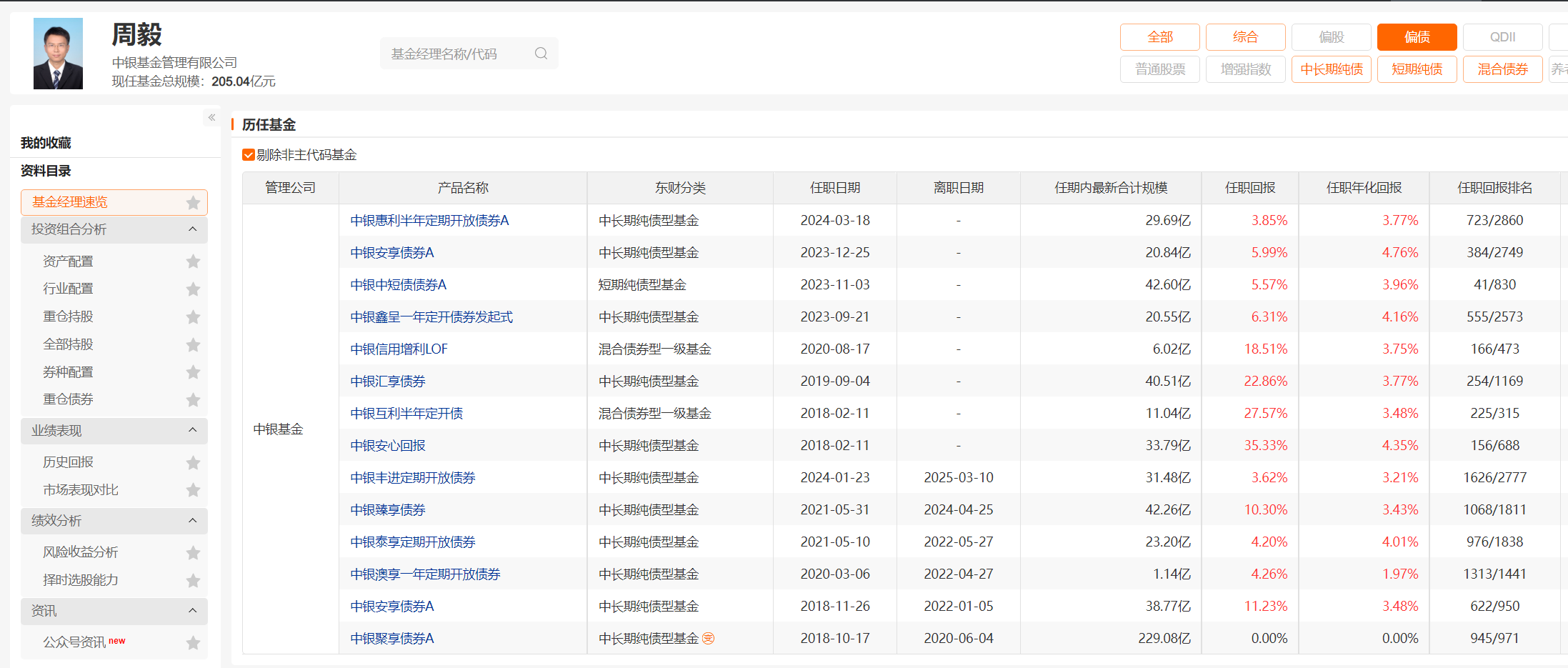Switch to the 中长期纯债 filter tab

click(1331, 69)
